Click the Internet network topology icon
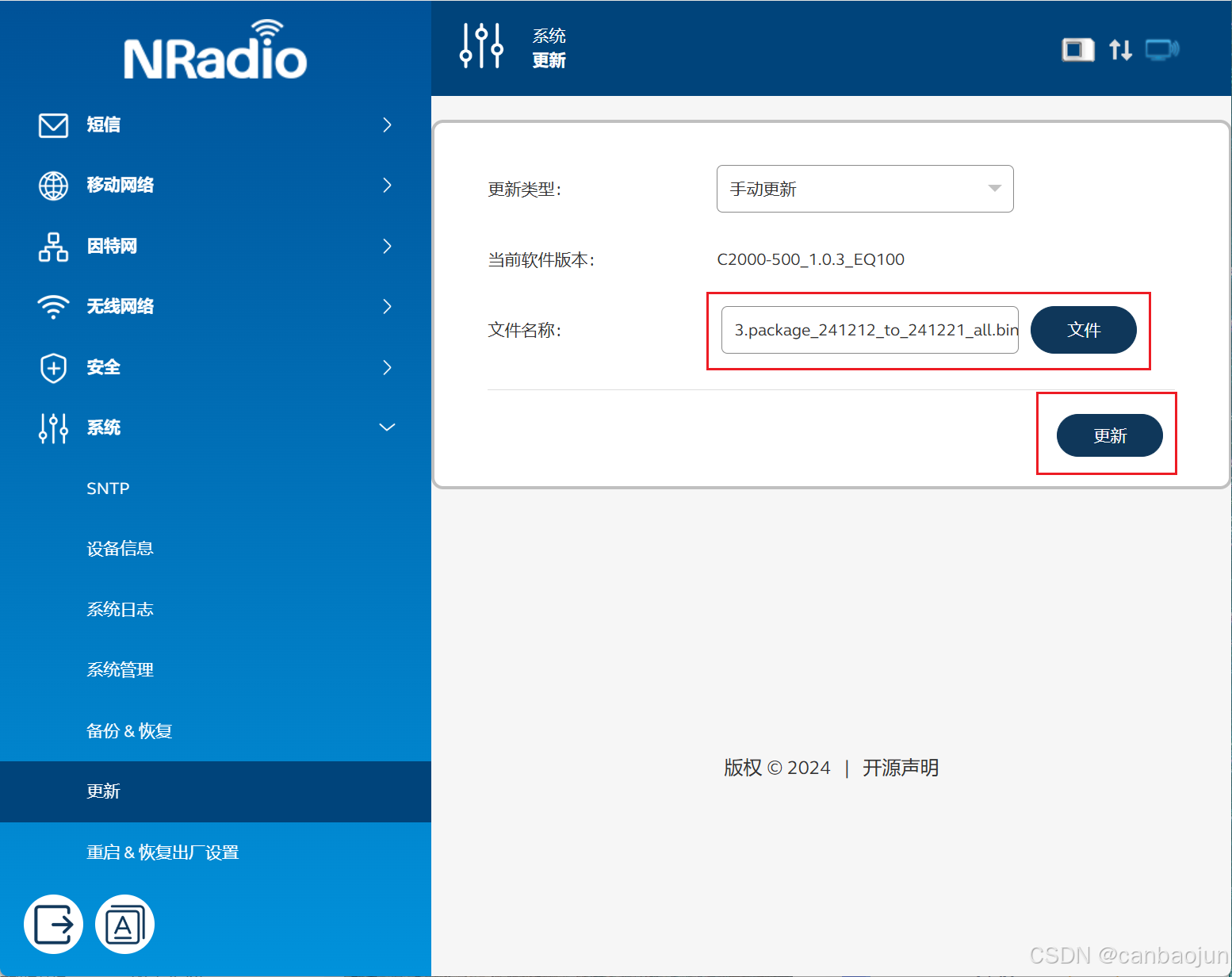 tap(53, 247)
